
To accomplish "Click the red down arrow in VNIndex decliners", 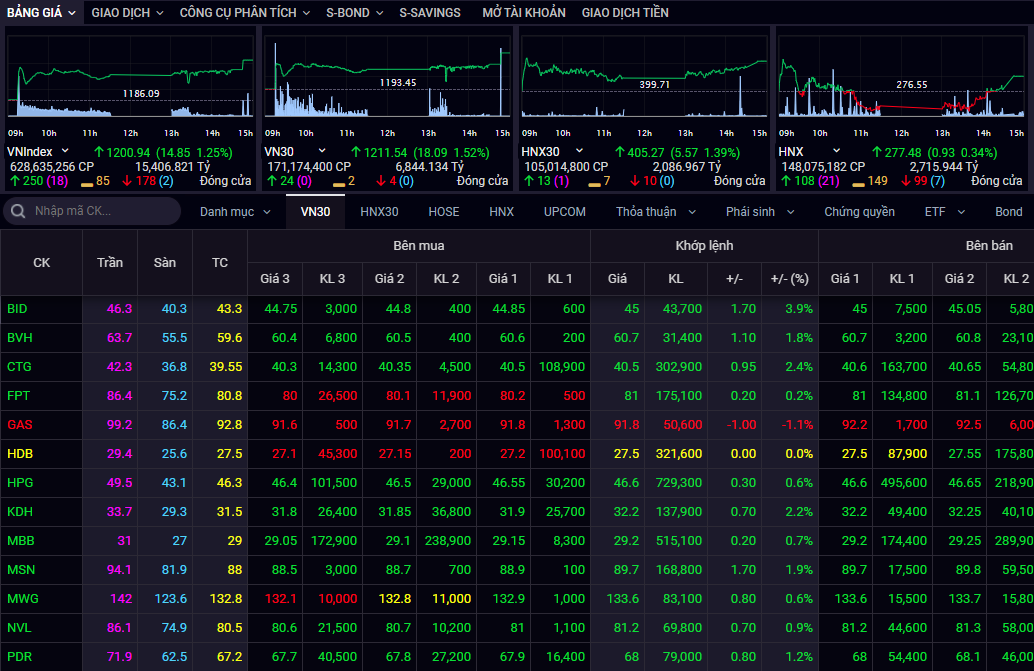I will 127,181.
